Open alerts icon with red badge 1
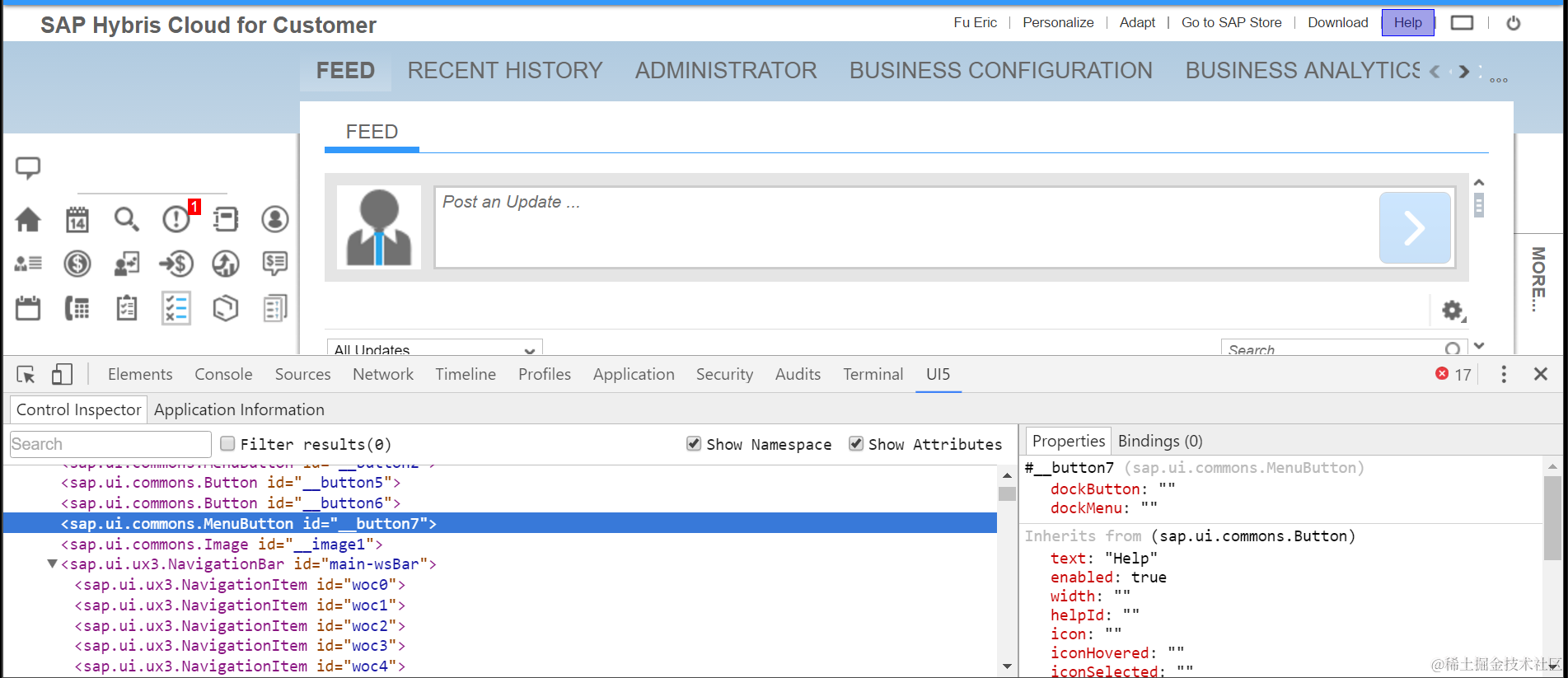The width and height of the screenshot is (1568, 678). point(177,218)
